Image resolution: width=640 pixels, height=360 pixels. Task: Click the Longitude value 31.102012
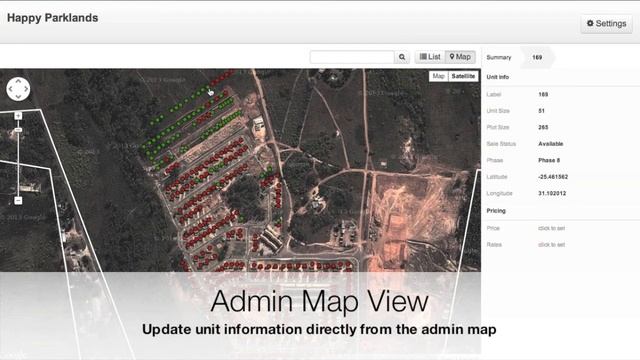tap(552, 193)
